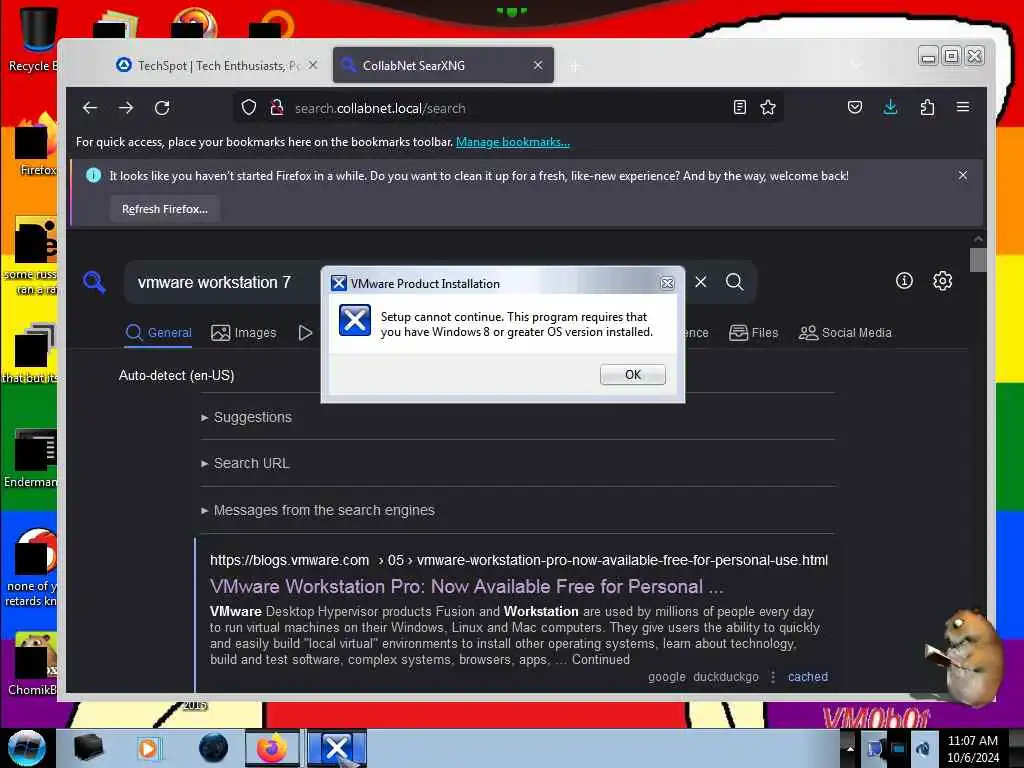Select VMware installer taskbar button
The image size is (1024, 768).
point(336,748)
